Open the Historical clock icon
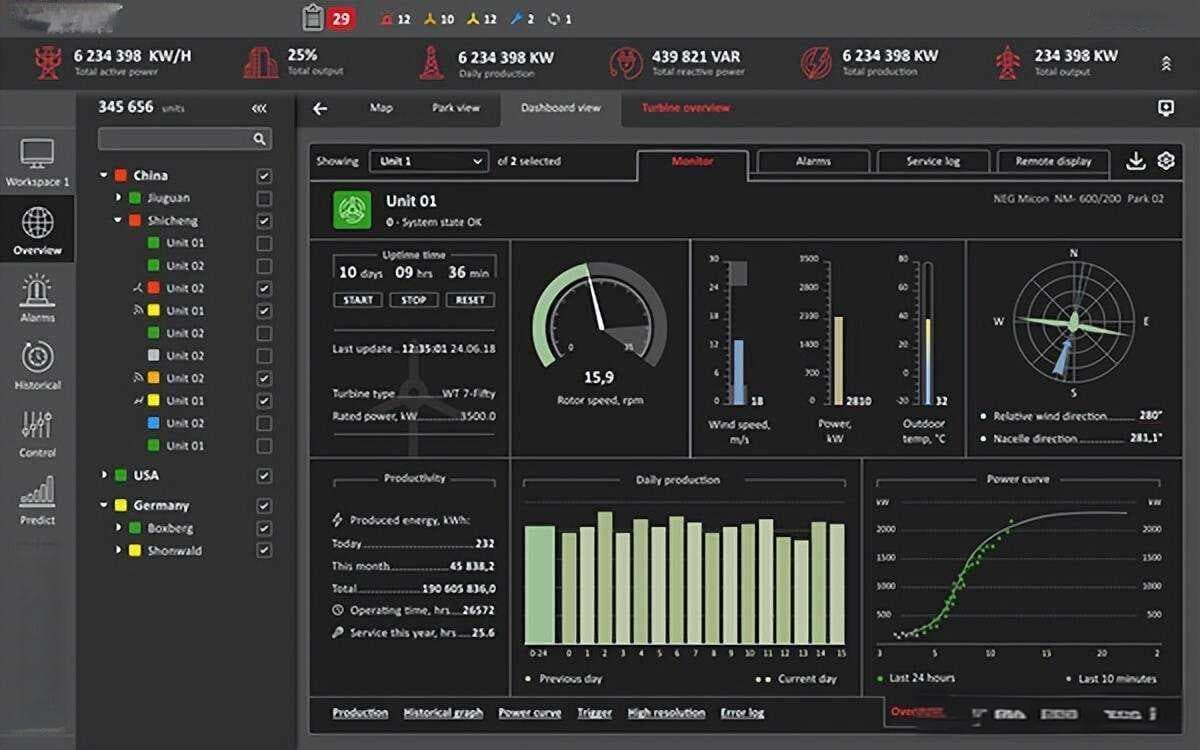Screen dimensions: 1200x750 38,358
